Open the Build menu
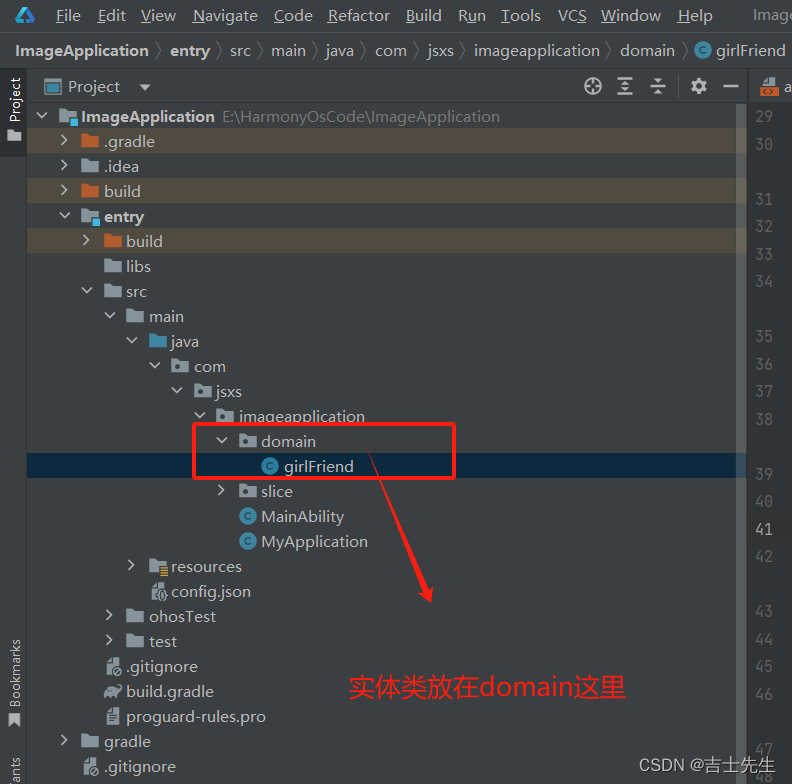 click(x=423, y=16)
